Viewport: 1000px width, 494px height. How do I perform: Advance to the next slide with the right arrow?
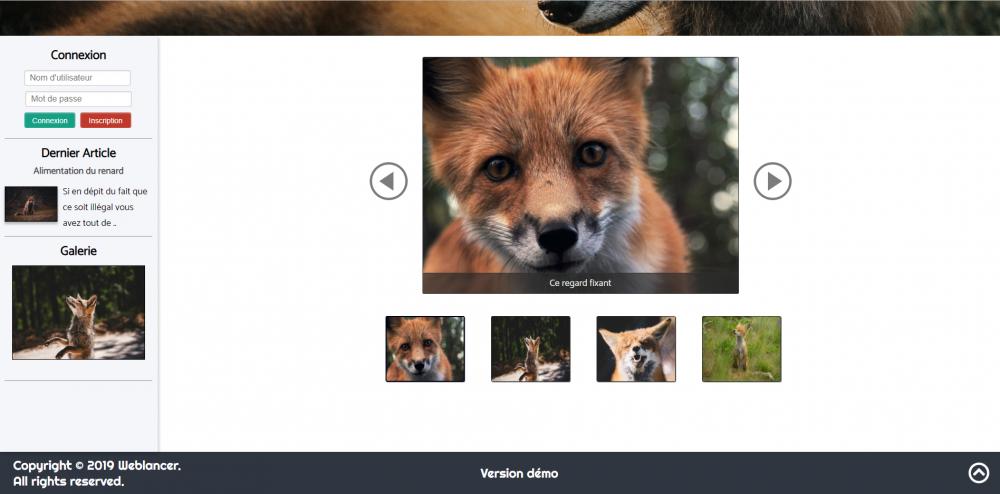click(772, 181)
